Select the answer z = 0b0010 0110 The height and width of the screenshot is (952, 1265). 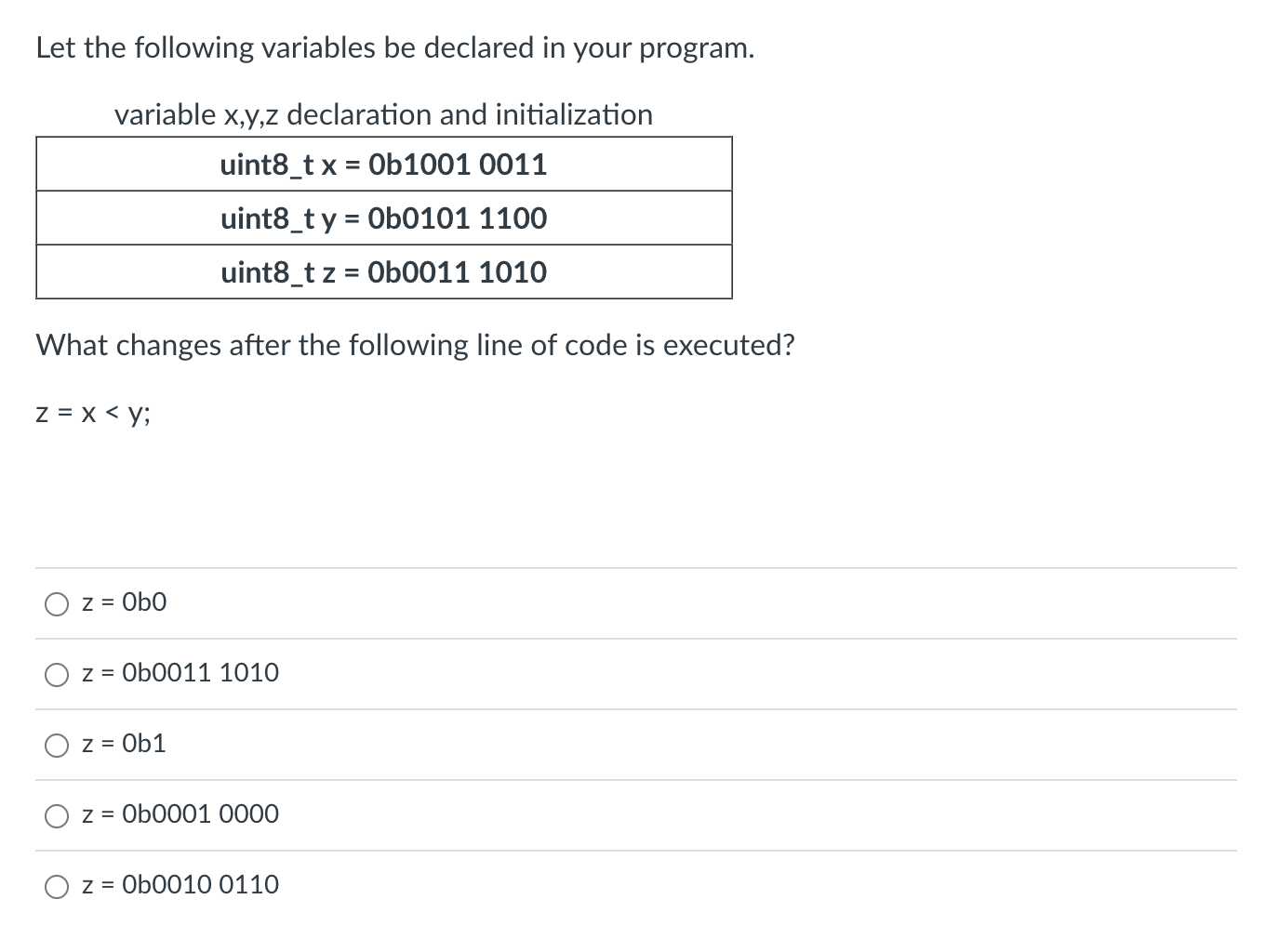coord(180,885)
